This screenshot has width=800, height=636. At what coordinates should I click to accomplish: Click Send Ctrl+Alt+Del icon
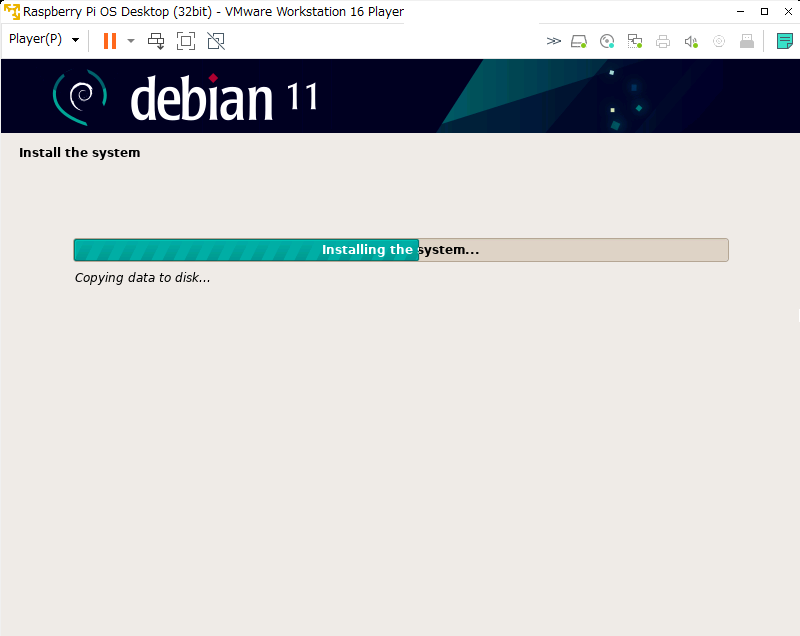coord(156,41)
